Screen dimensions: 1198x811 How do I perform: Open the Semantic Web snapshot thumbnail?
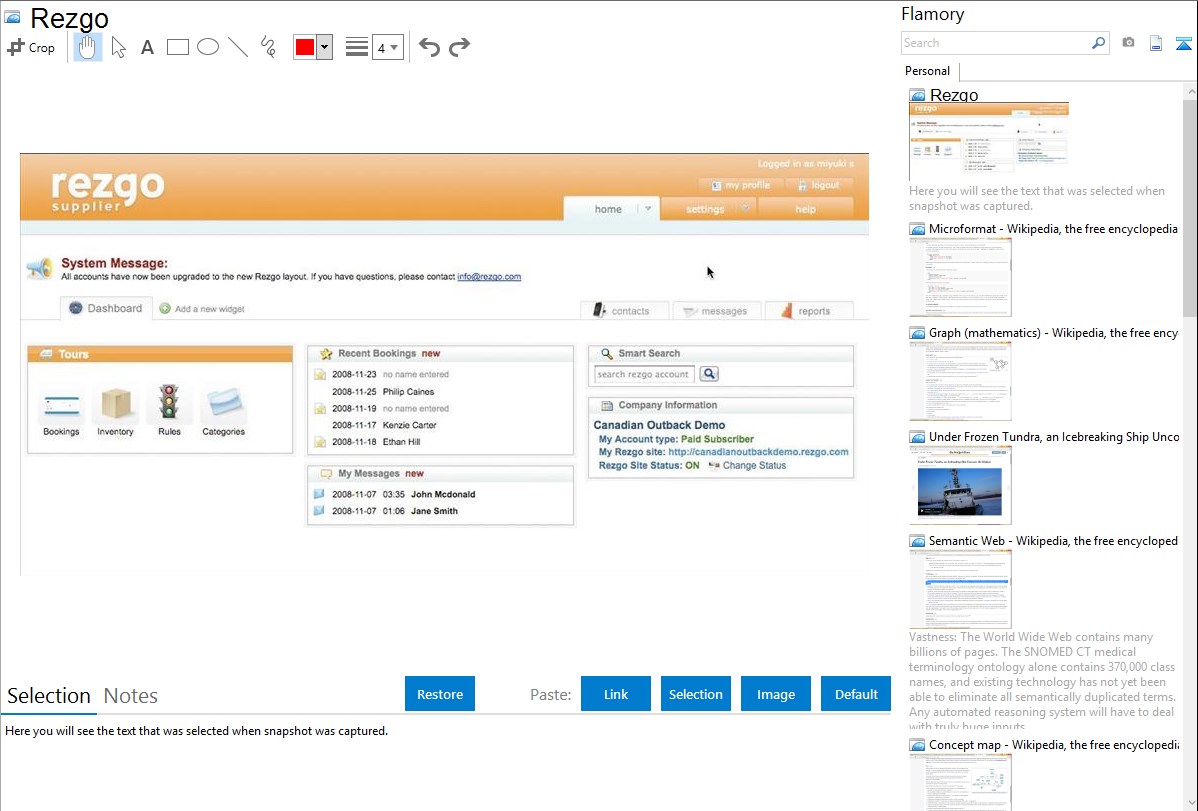pyautogui.click(x=960, y=589)
